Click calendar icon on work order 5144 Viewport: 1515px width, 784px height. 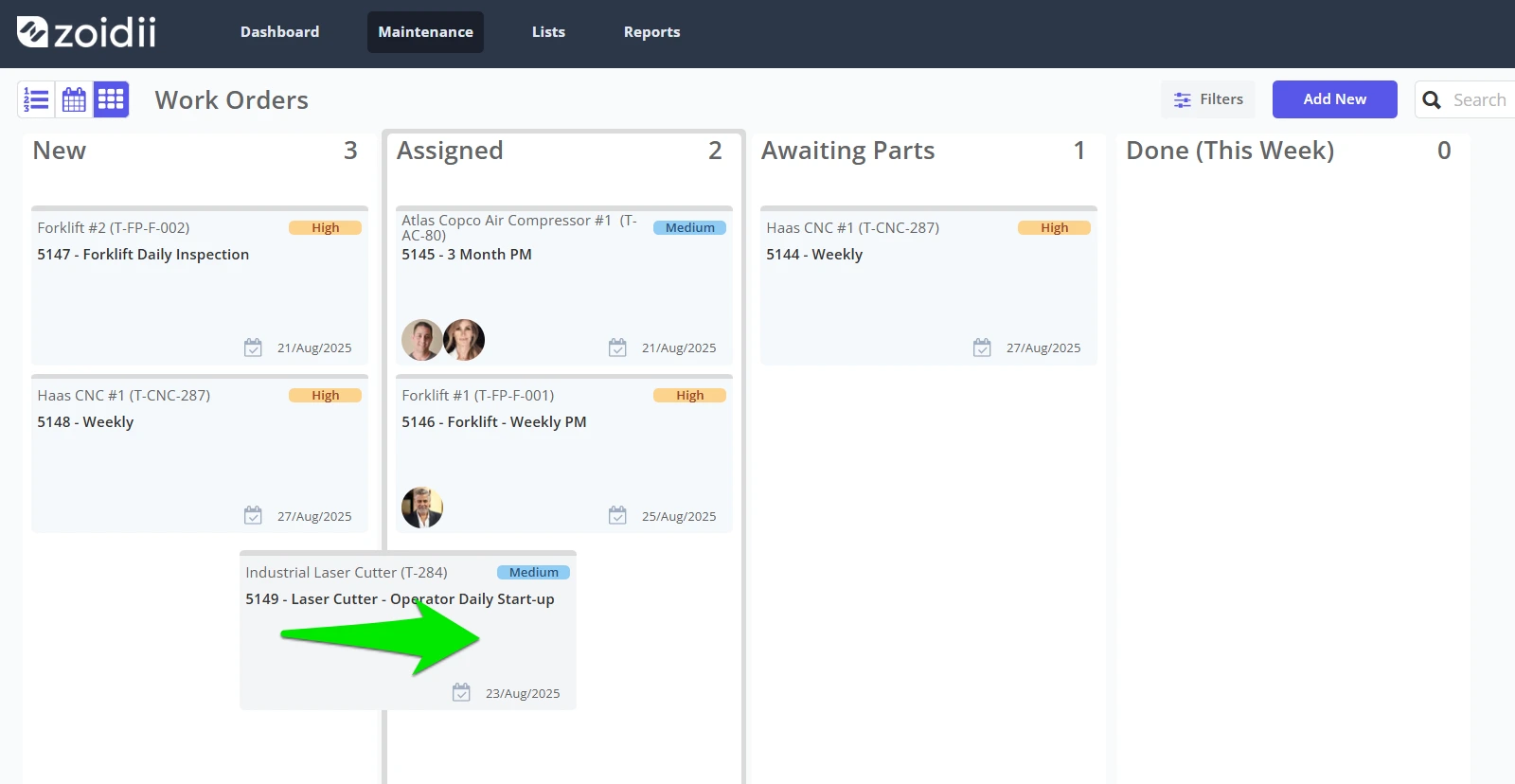coord(982,347)
